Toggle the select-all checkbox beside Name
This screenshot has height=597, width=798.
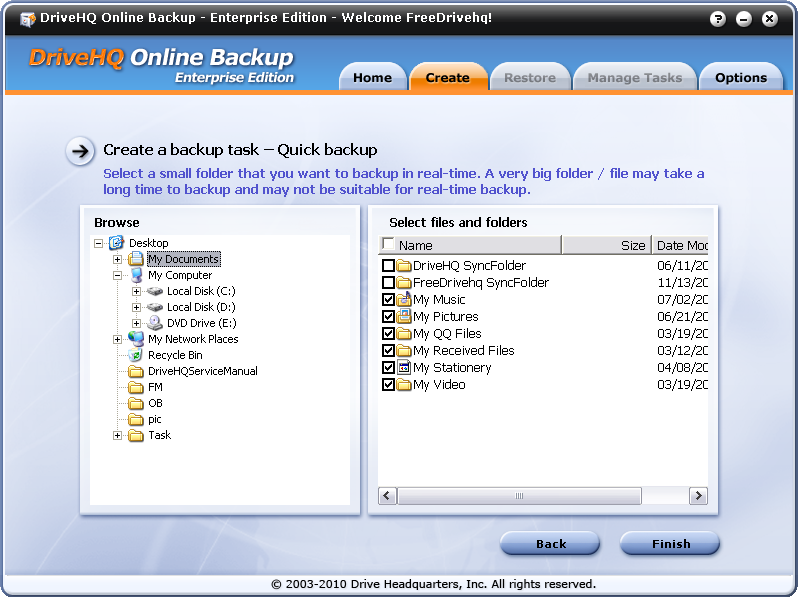click(x=388, y=245)
